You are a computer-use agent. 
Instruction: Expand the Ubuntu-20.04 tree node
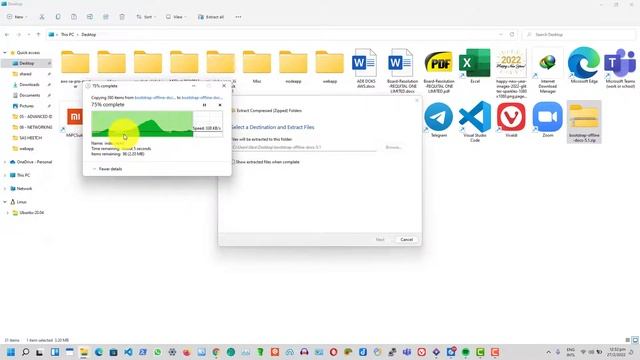point(8,213)
